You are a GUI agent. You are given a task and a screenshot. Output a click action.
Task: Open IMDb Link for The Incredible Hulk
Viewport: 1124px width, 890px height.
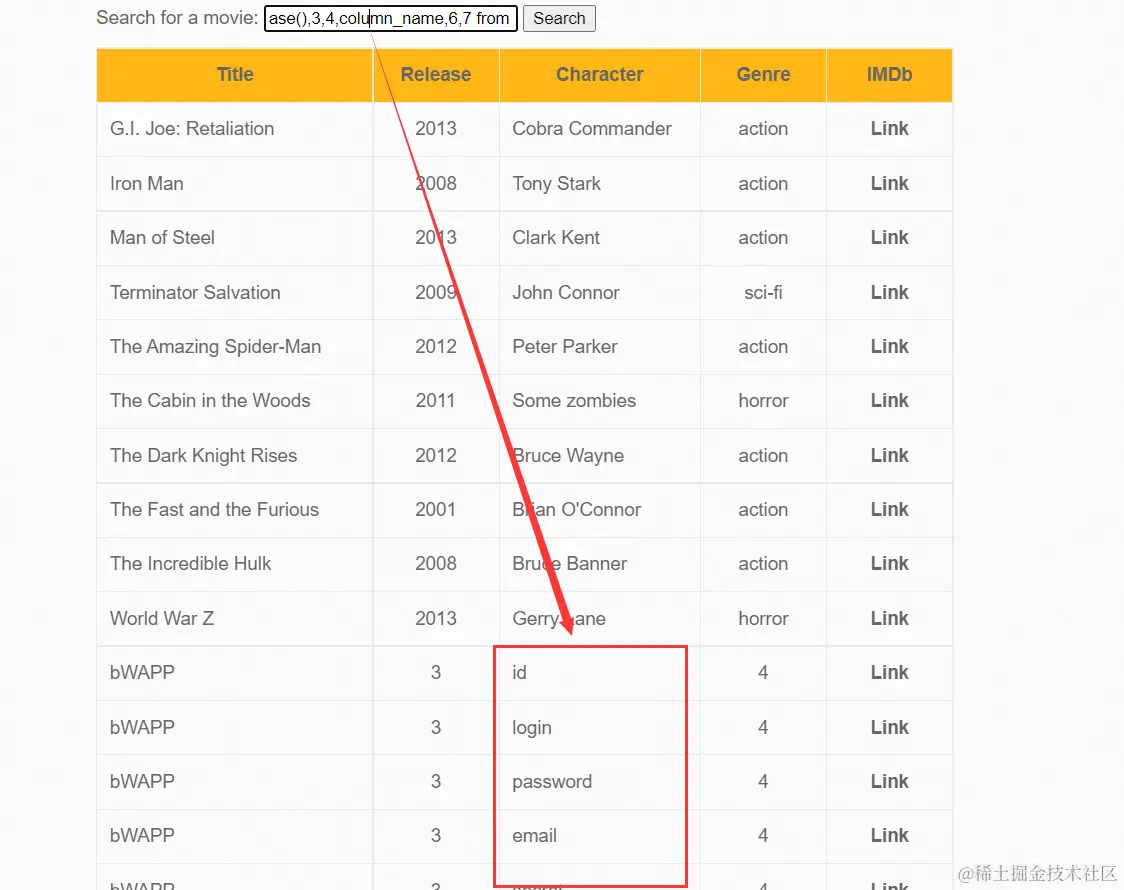(889, 563)
